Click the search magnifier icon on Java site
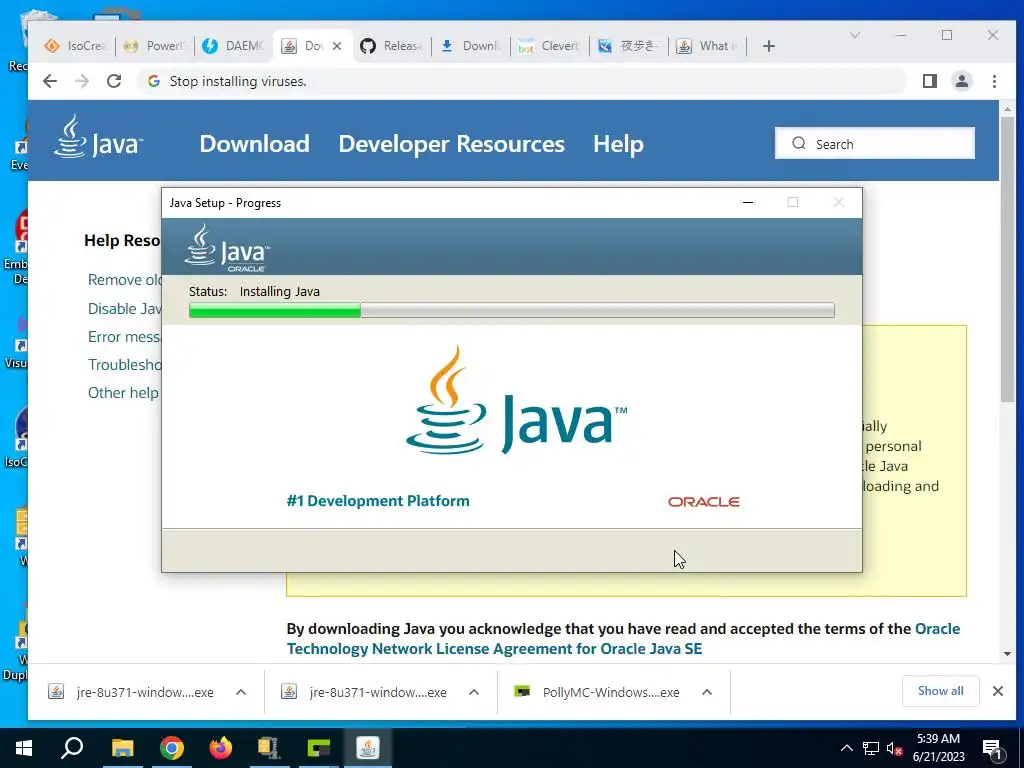This screenshot has height=768, width=1024. pyautogui.click(x=798, y=143)
